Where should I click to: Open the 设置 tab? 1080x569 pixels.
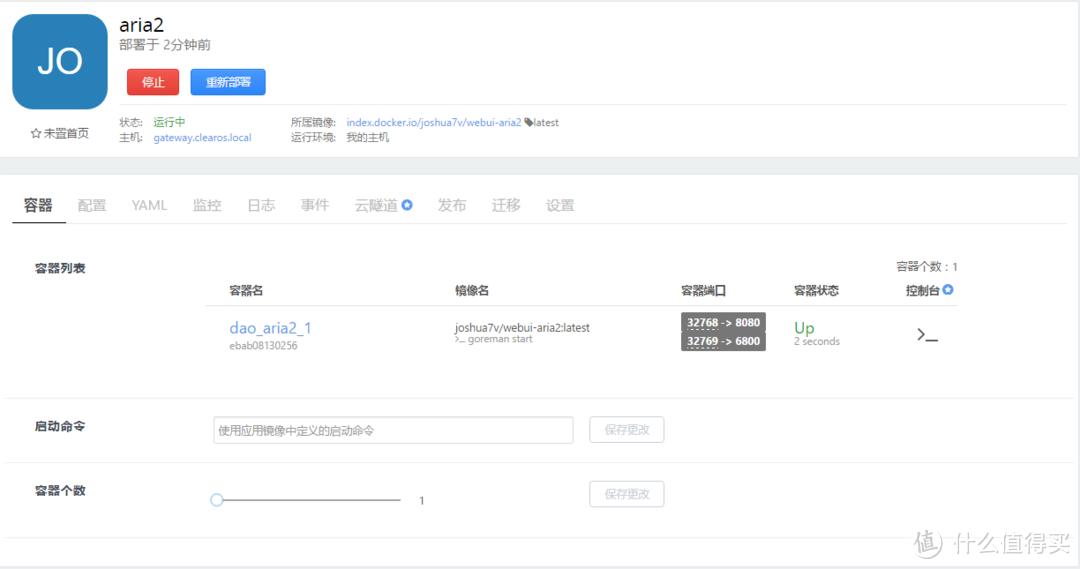560,205
